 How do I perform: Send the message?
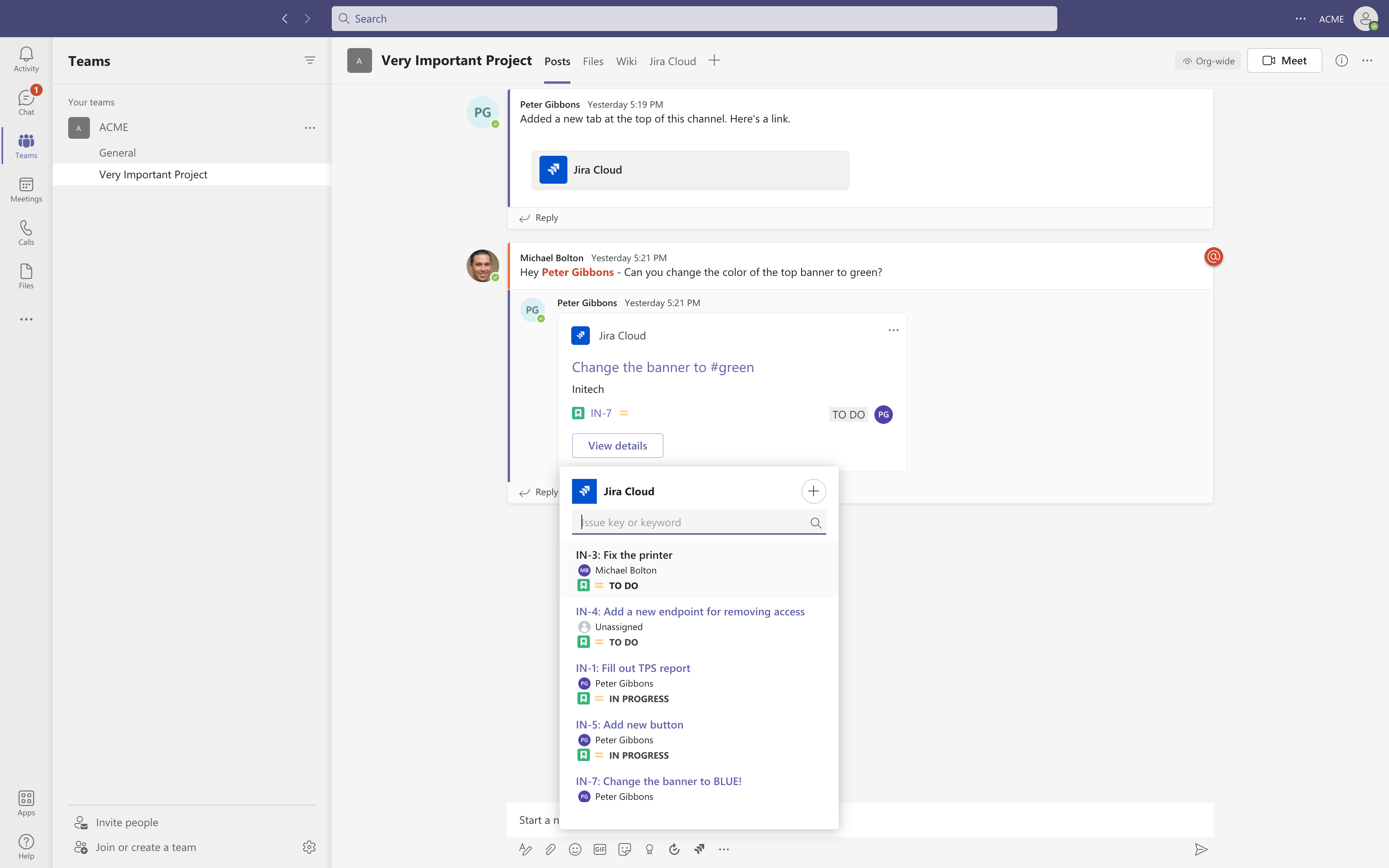pyautogui.click(x=1201, y=849)
